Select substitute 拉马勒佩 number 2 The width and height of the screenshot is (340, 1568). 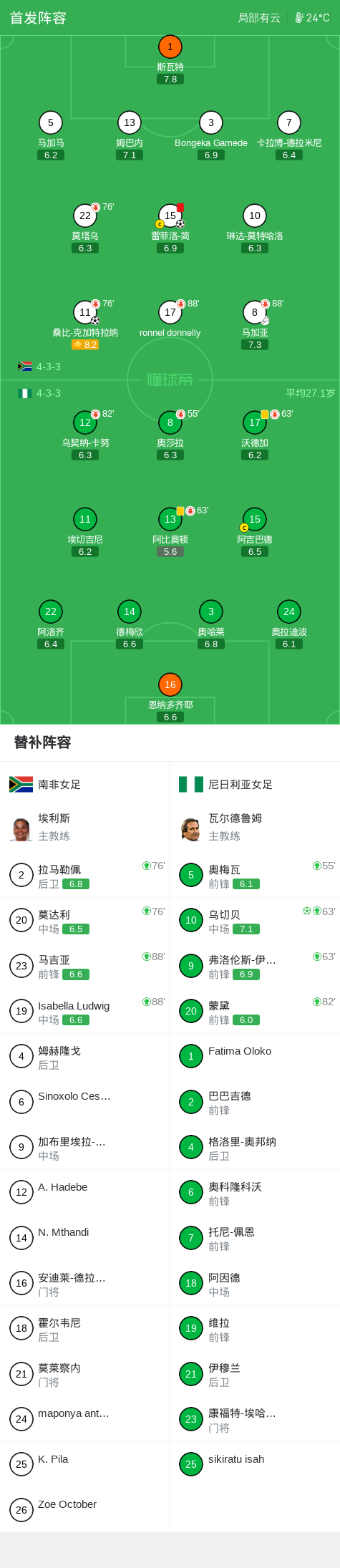(x=85, y=876)
